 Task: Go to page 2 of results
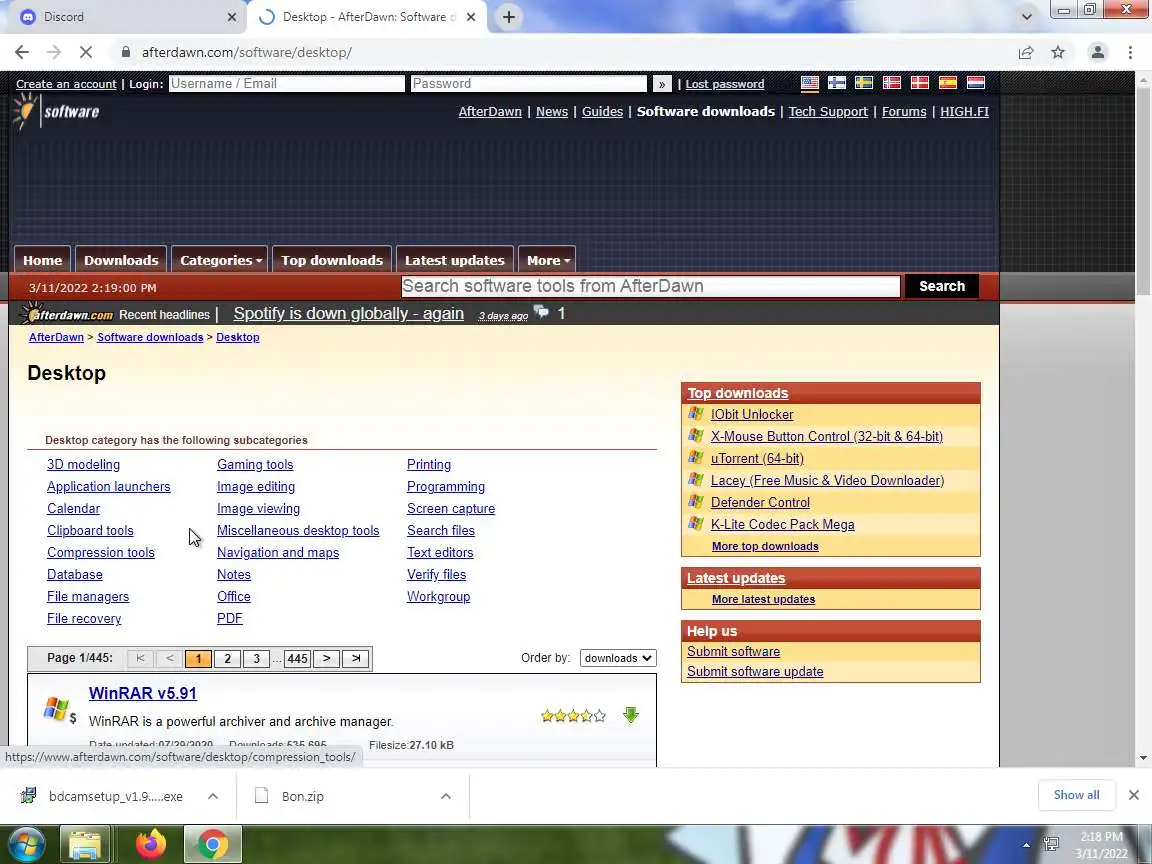coord(228,658)
